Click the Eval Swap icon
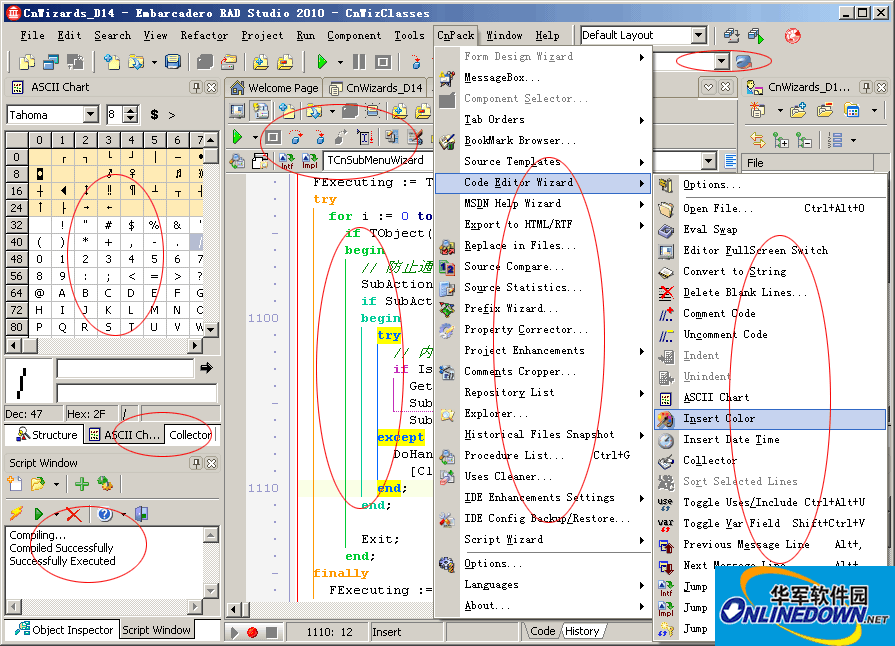Image resolution: width=895 pixels, height=646 pixels. coord(666,230)
